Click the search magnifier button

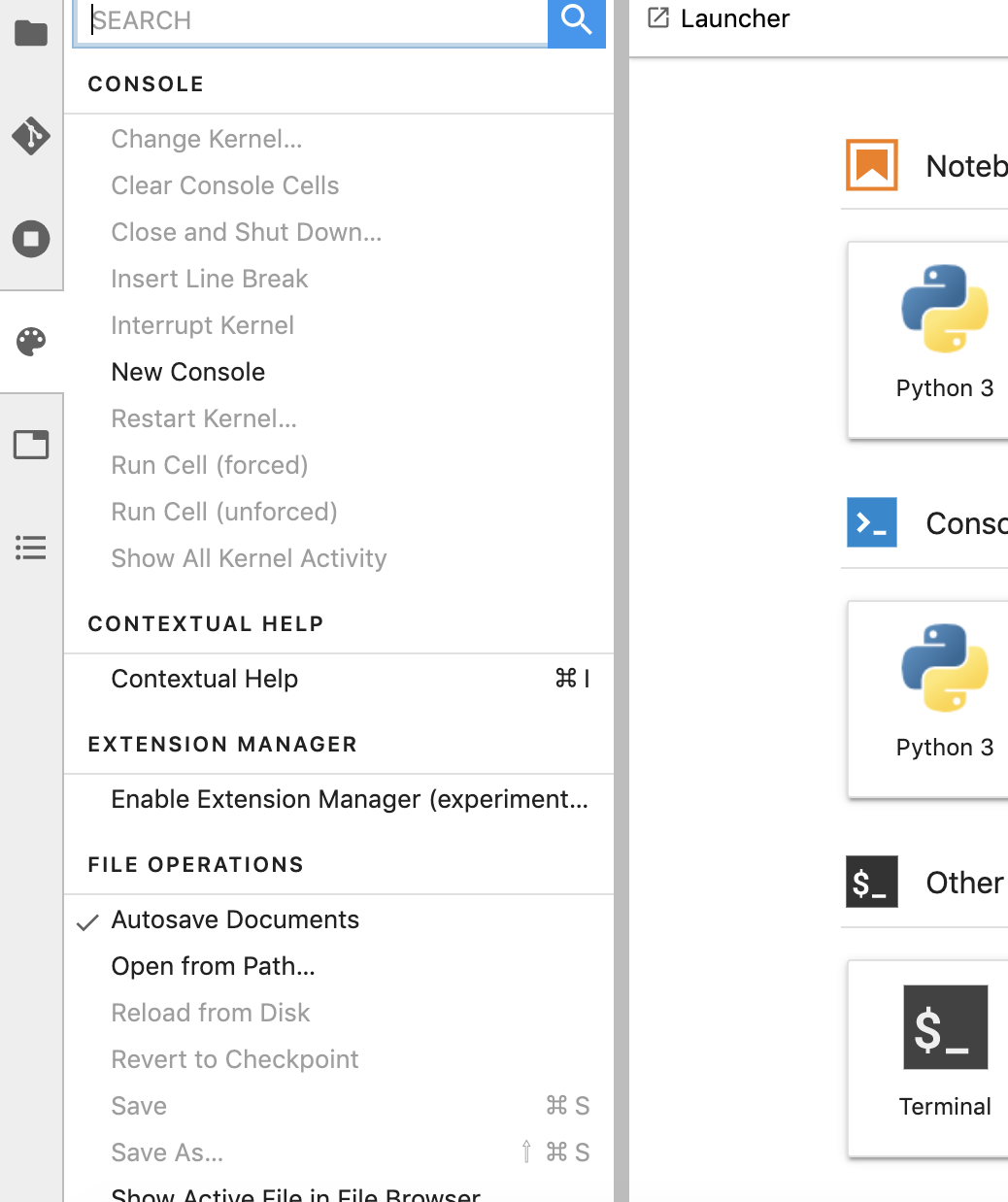577,20
